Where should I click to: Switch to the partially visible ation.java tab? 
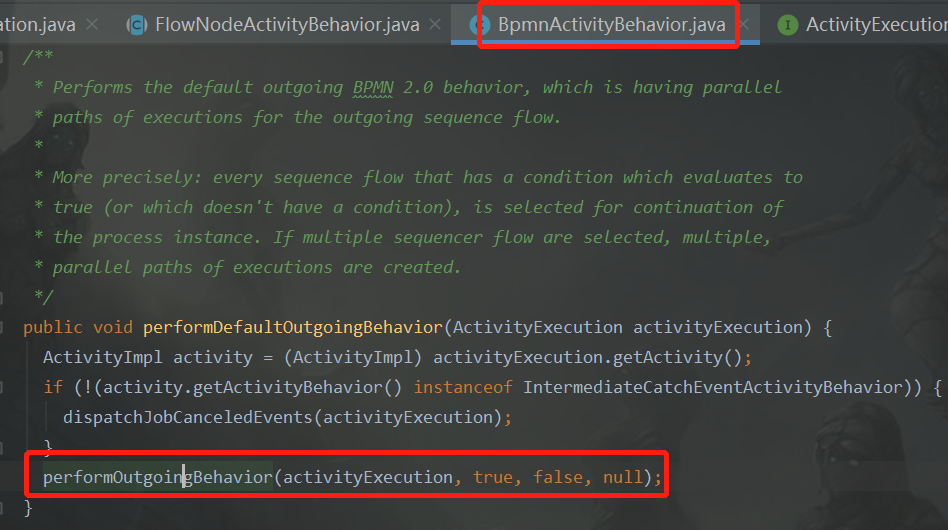(x=37, y=25)
